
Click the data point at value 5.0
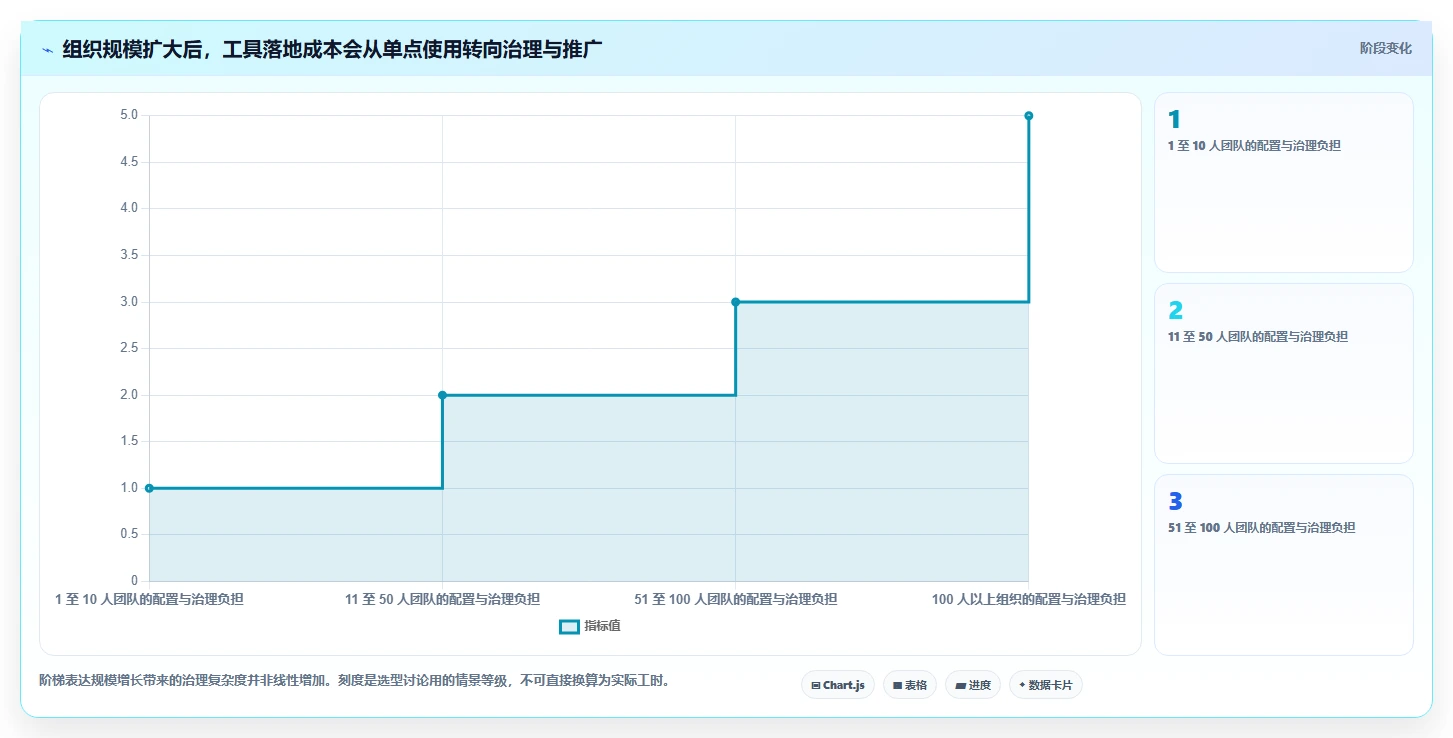1028,116
